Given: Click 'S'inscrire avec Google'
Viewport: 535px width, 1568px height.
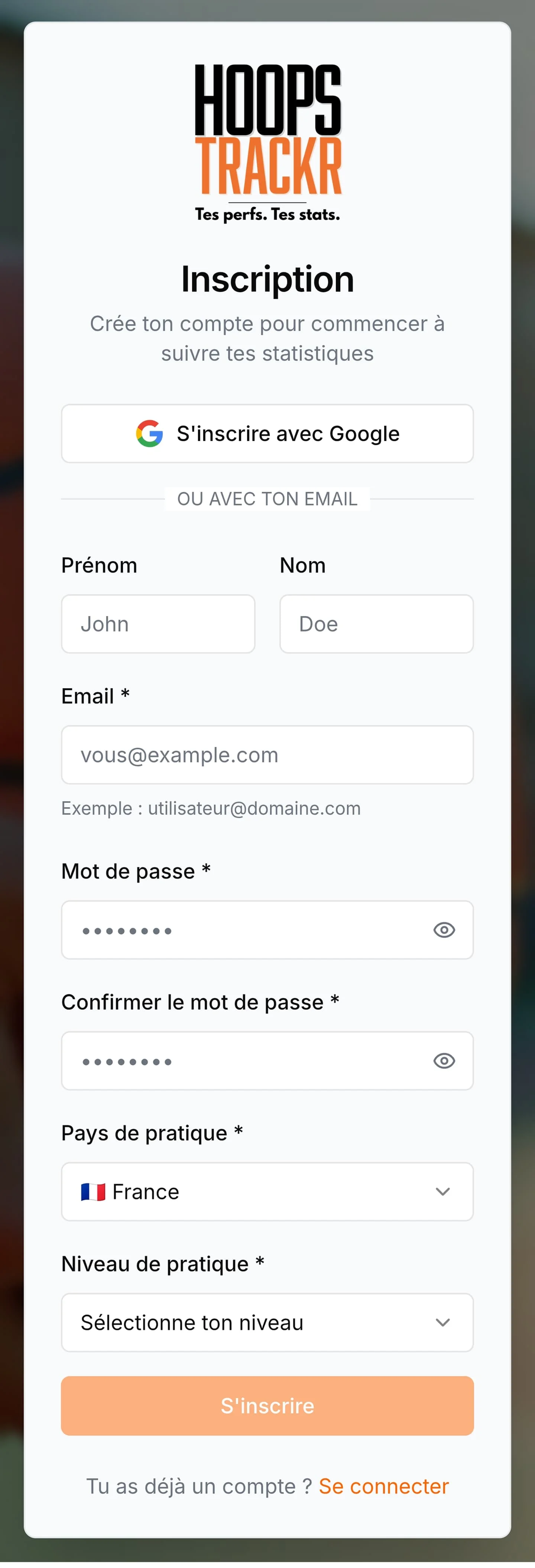Looking at the screenshot, I should [267, 434].
